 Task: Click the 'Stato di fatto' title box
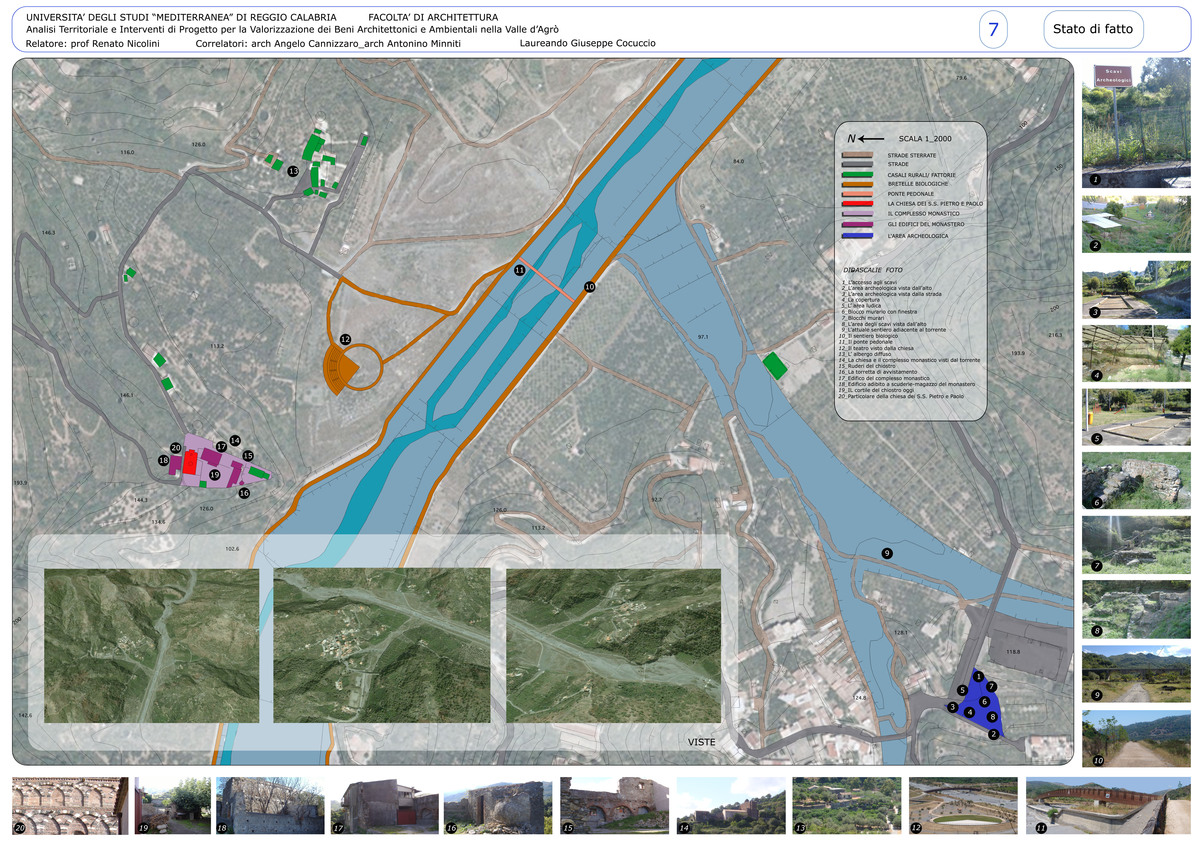pos(1093,29)
